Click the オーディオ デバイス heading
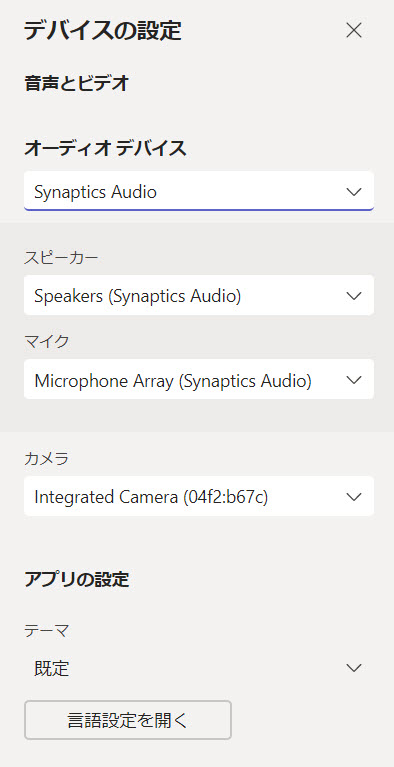The height and width of the screenshot is (767, 394). (105, 148)
